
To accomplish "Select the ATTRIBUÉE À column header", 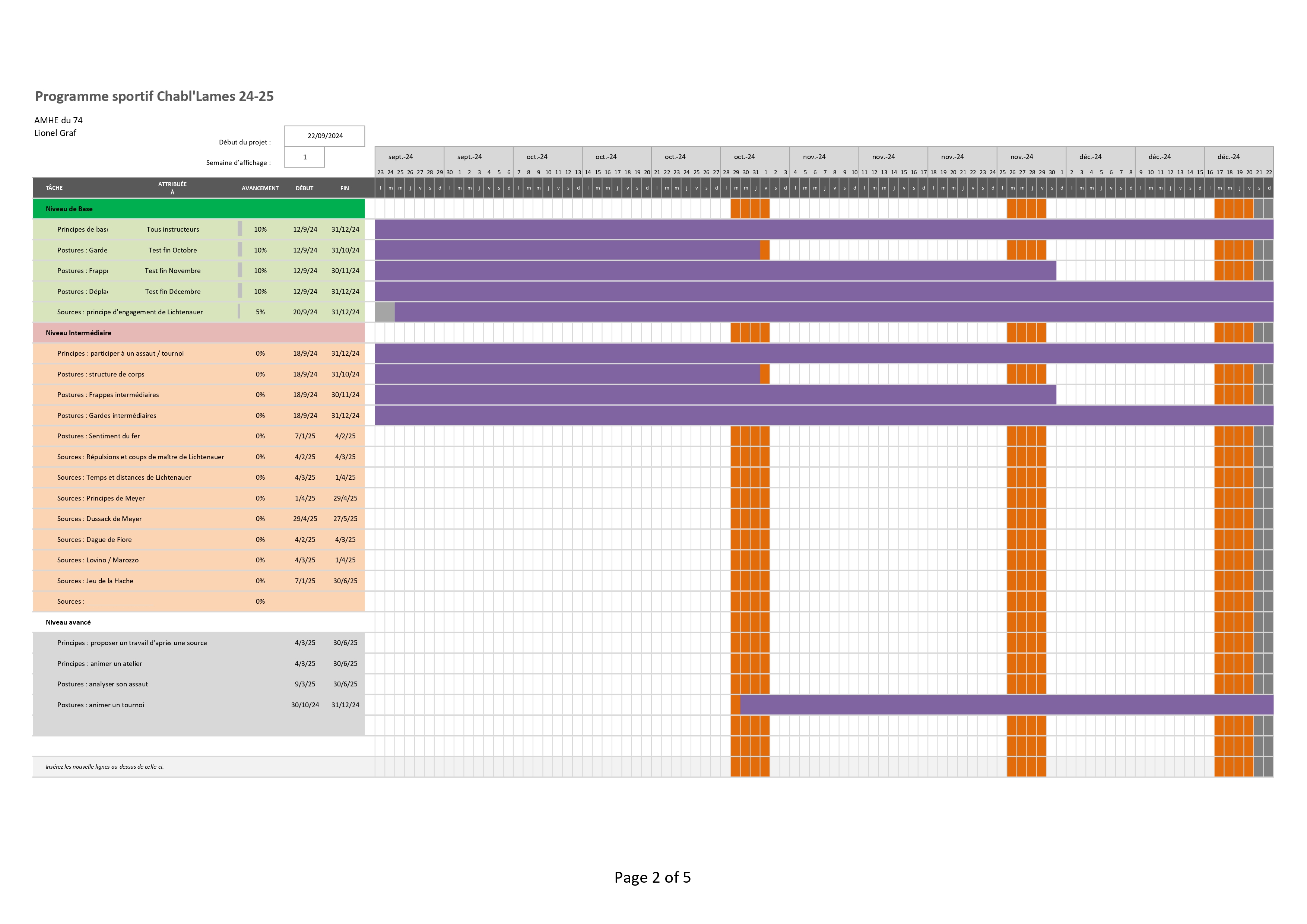I will 172,188.
